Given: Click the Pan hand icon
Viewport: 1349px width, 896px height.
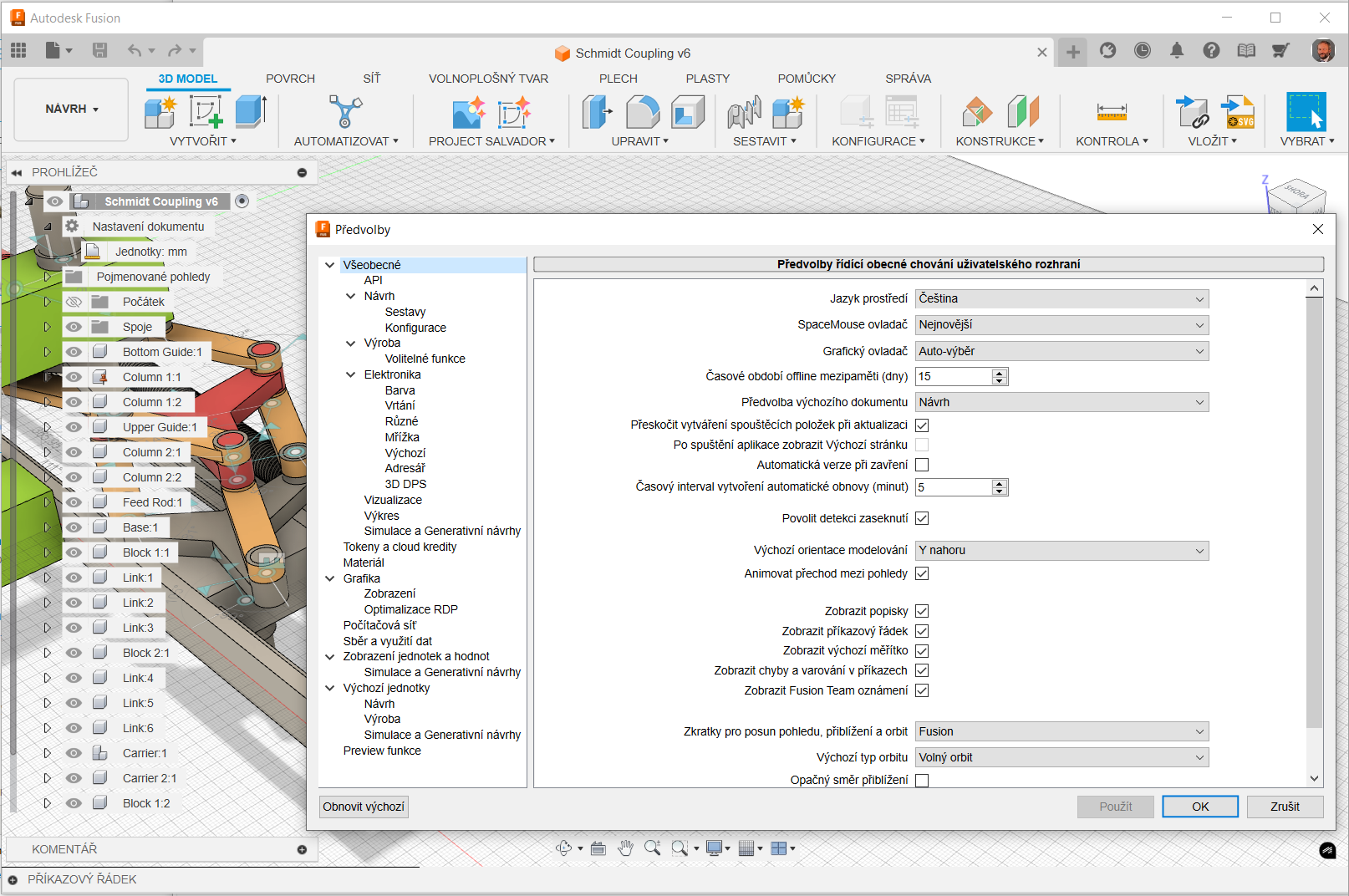Looking at the screenshot, I should tap(625, 848).
